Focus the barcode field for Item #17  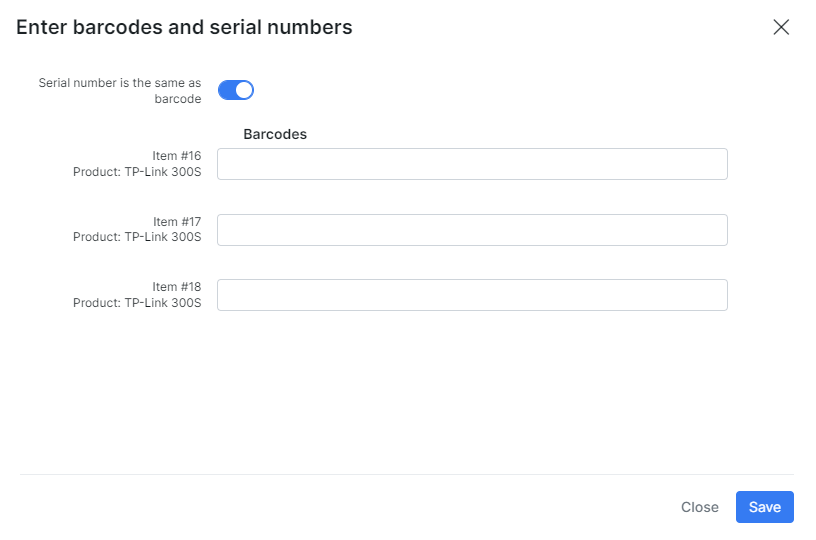[x=472, y=230]
